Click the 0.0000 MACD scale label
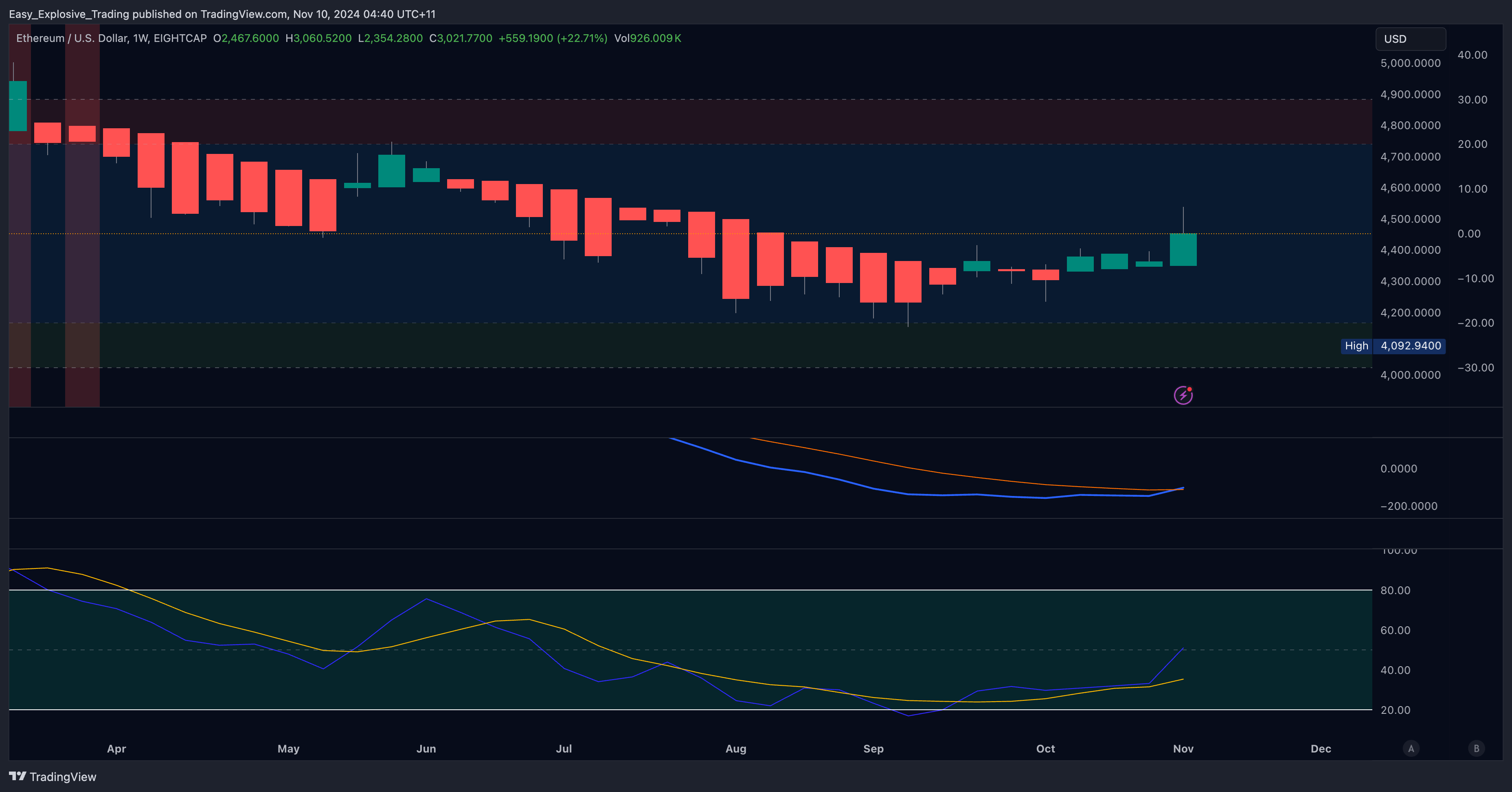 (1399, 469)
